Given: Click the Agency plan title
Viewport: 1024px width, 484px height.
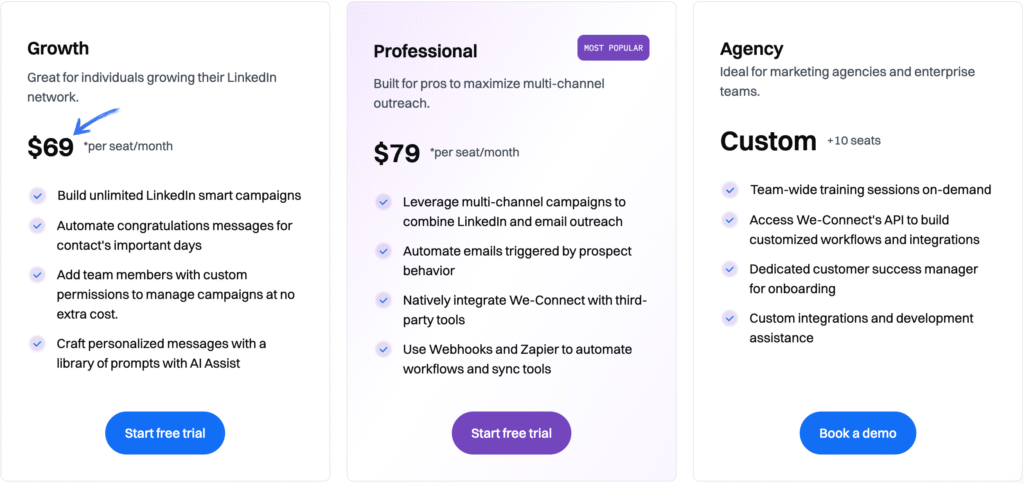Looking at the screenshot, I should [x=751, y=49].
